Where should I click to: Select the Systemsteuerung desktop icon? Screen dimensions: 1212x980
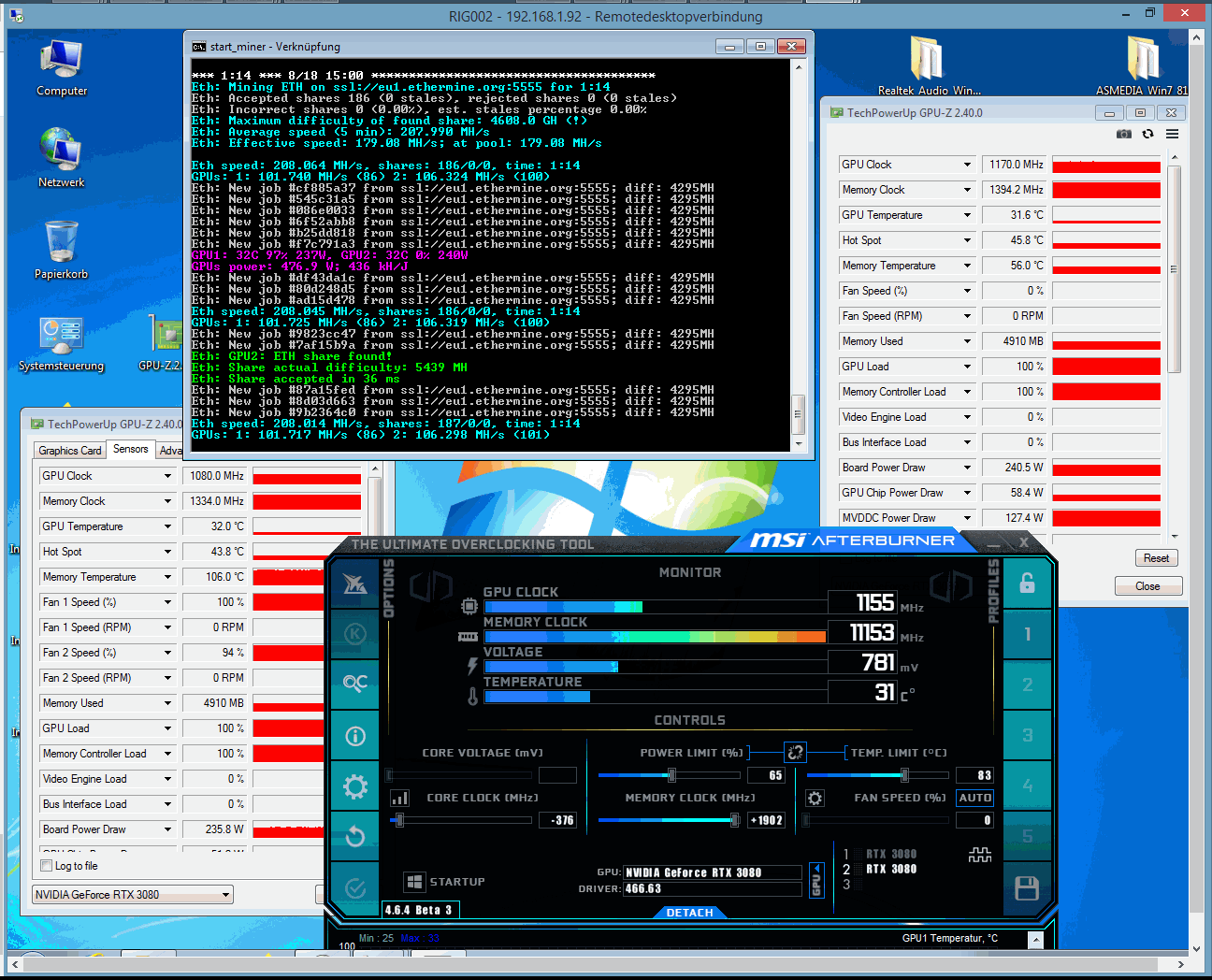(62, 343)
